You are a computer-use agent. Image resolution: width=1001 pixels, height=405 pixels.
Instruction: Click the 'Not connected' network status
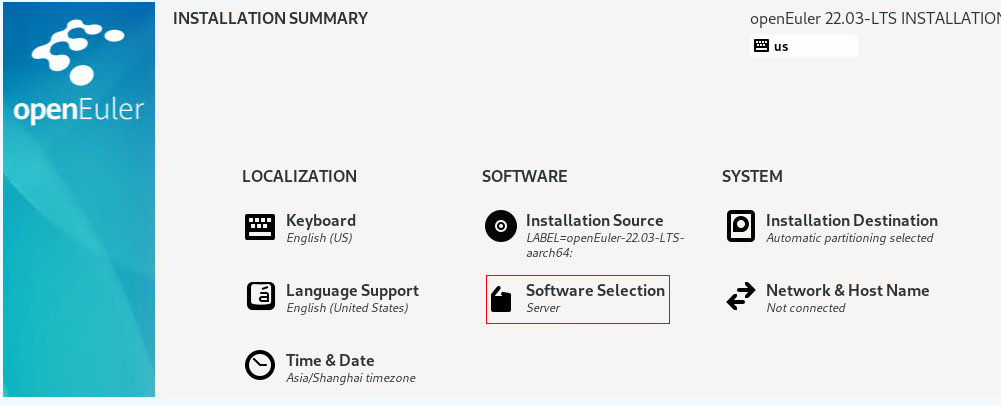(x=805, y=309)
